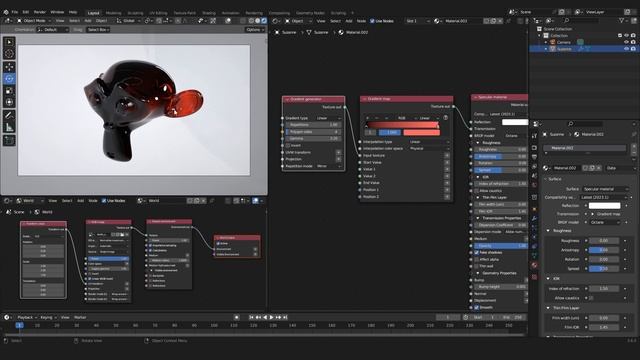The height and width of the screenshot is (360, 640).
Task: Open the BRDF model Octane dropdown in Properties
Action: pos(605,222)
